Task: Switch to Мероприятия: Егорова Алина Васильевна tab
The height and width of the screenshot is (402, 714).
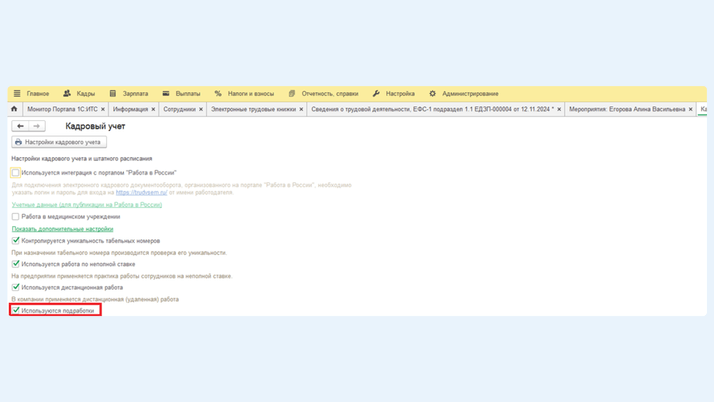Action: [627, 109]
